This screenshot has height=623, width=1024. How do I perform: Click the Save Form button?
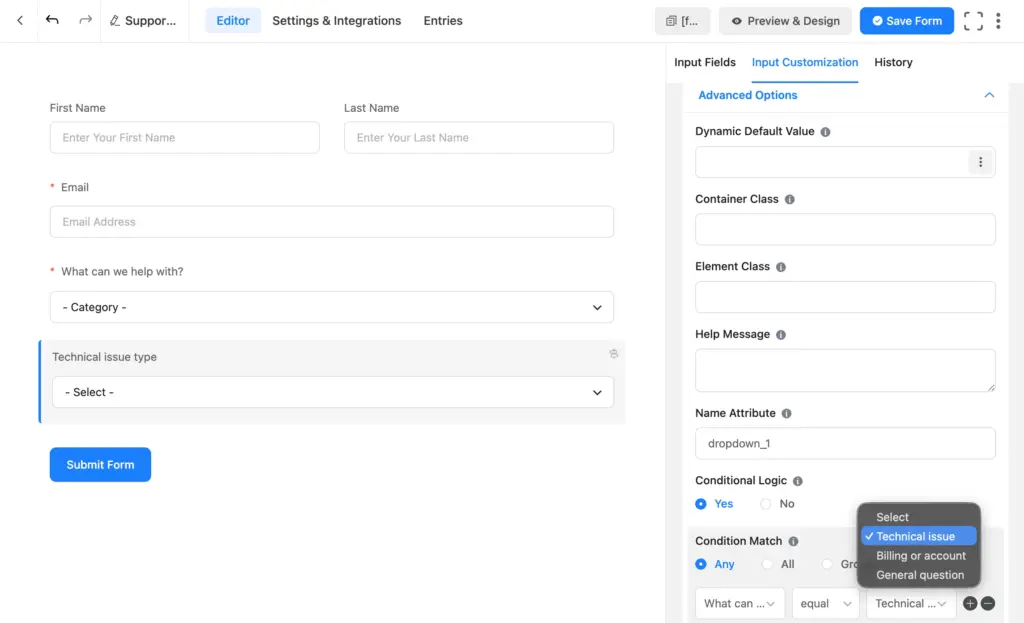(x=906, y=21)
